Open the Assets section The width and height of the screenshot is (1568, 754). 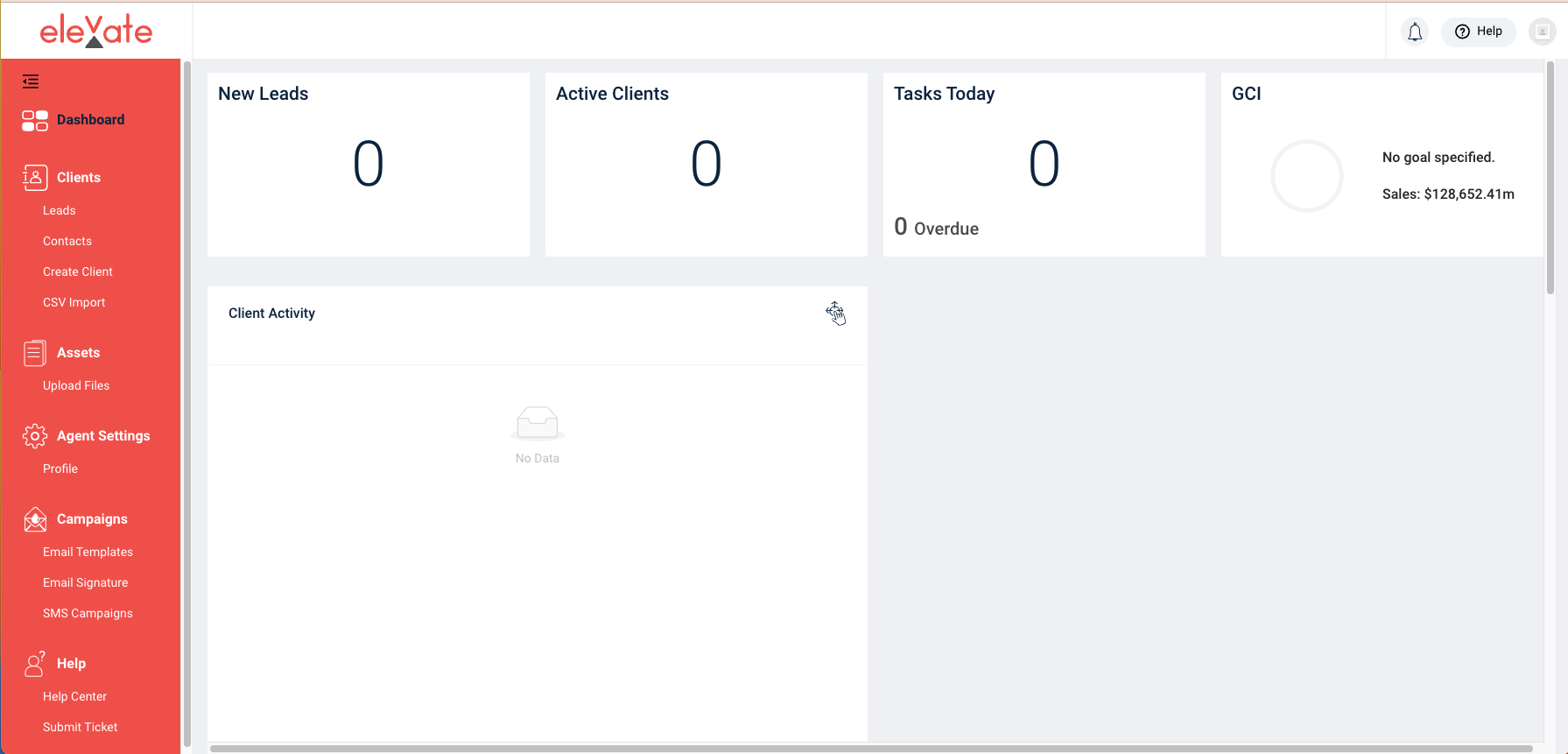coord(79,353)
